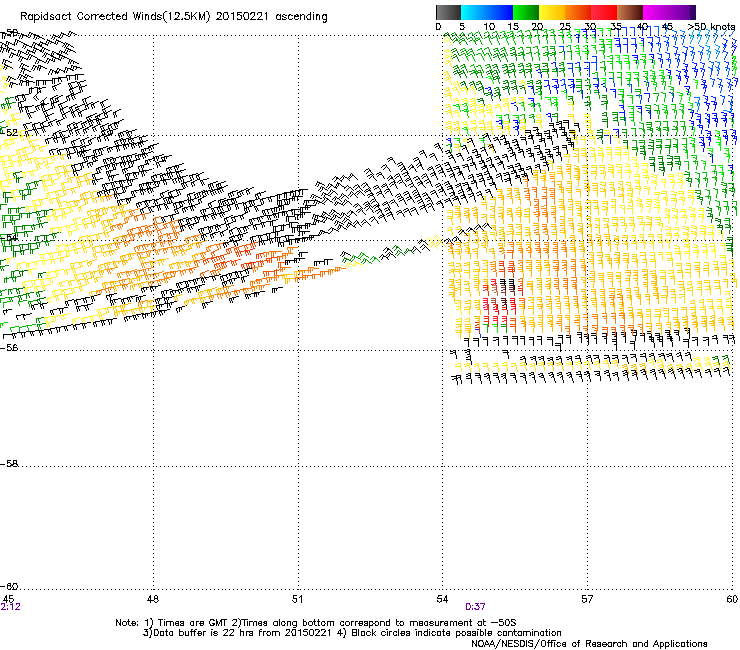This screenshot has height=650, width=740.
Task: Click latitude label '-52' on left axis
Action: 9,133
